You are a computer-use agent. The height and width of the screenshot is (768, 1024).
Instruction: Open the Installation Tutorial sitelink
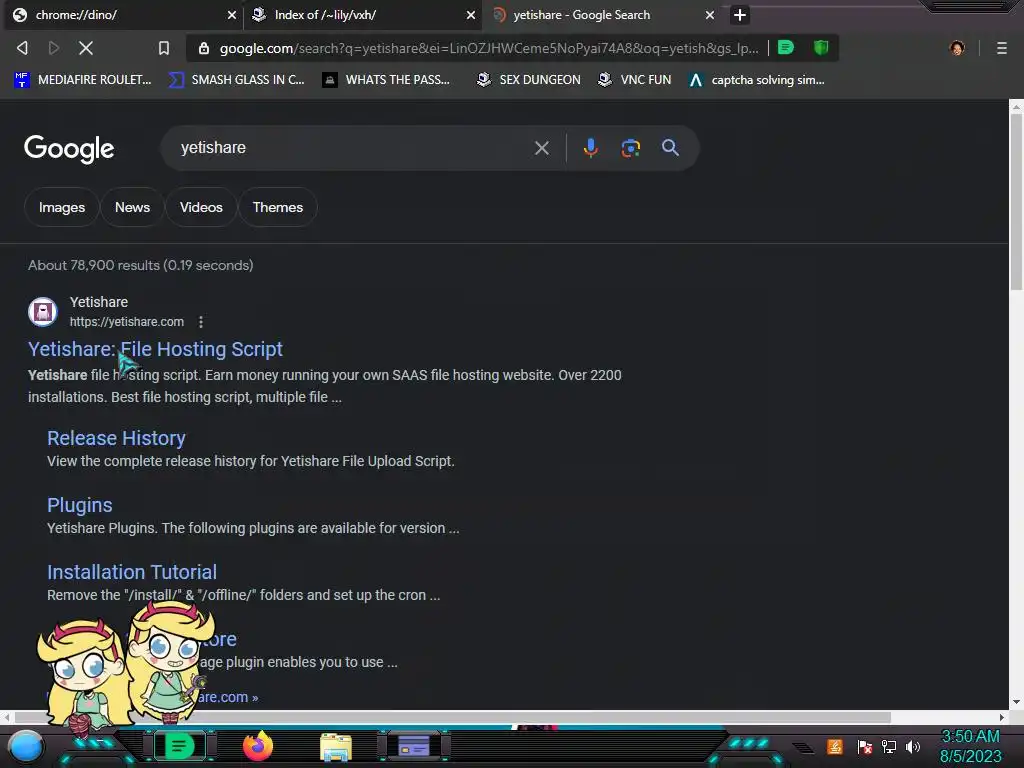click(x=132, y=572)
